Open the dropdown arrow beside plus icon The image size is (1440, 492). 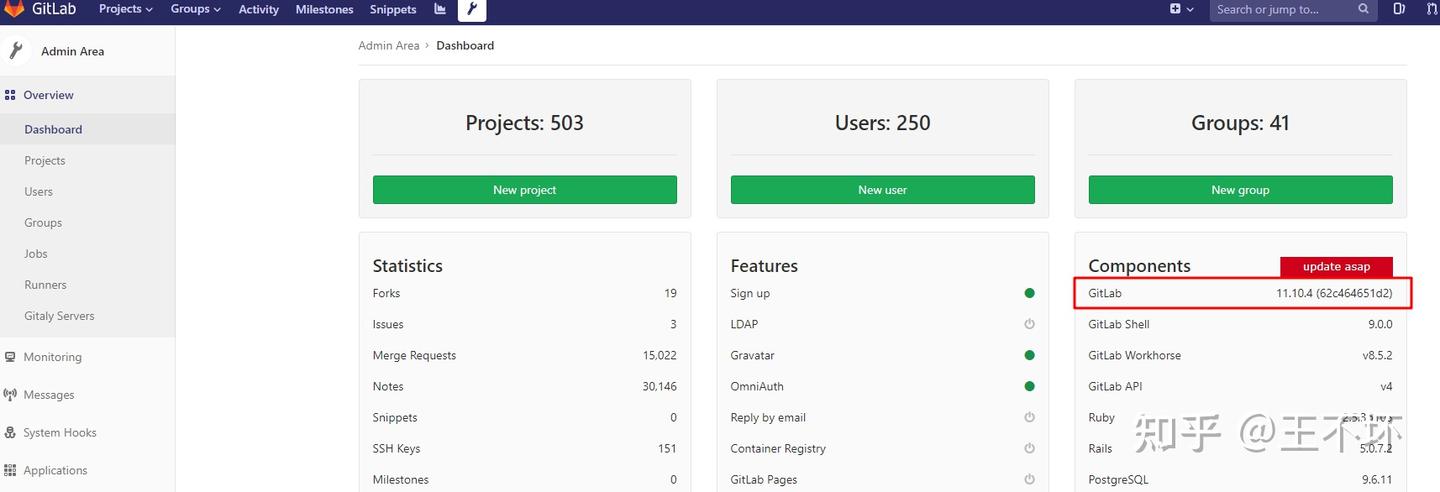pyautogui.click(x=1190, y=9)
